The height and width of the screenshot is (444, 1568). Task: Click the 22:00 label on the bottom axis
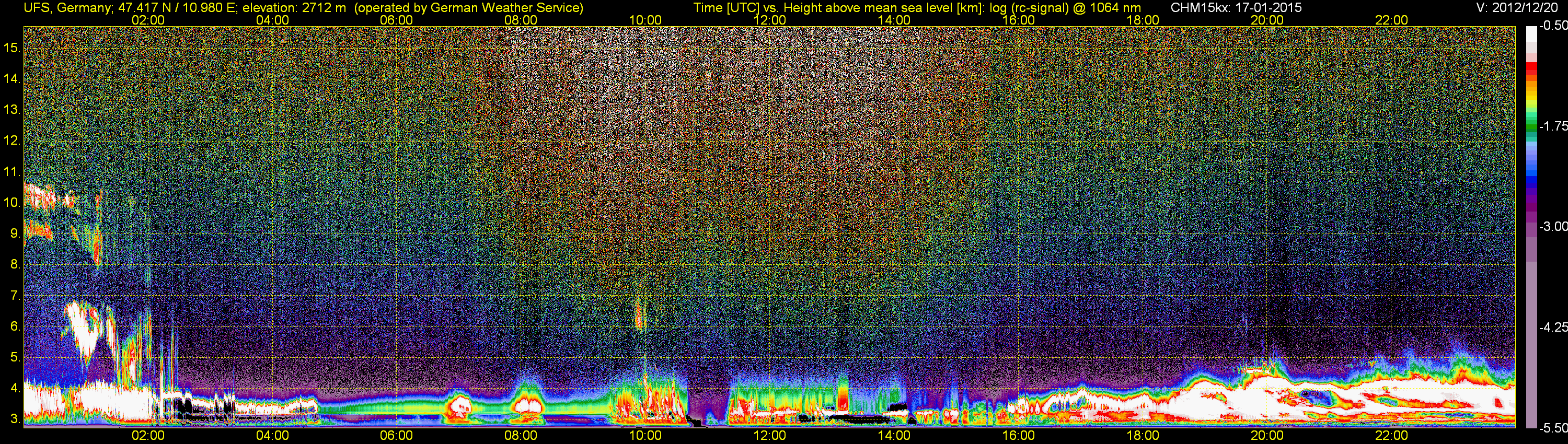click(1391, 436)
